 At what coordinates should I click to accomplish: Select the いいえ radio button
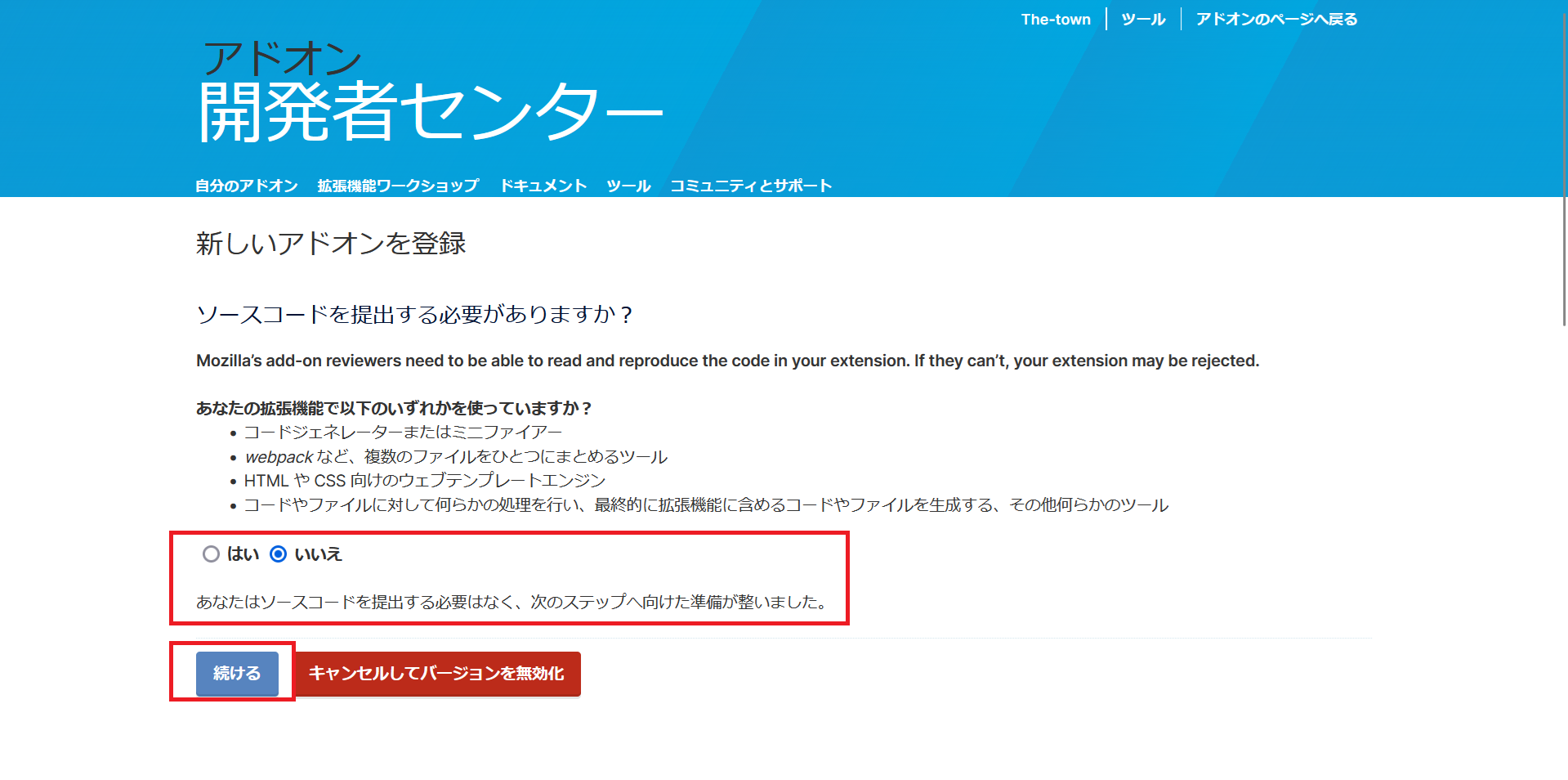pyautogui.click(x=279, y=554)
